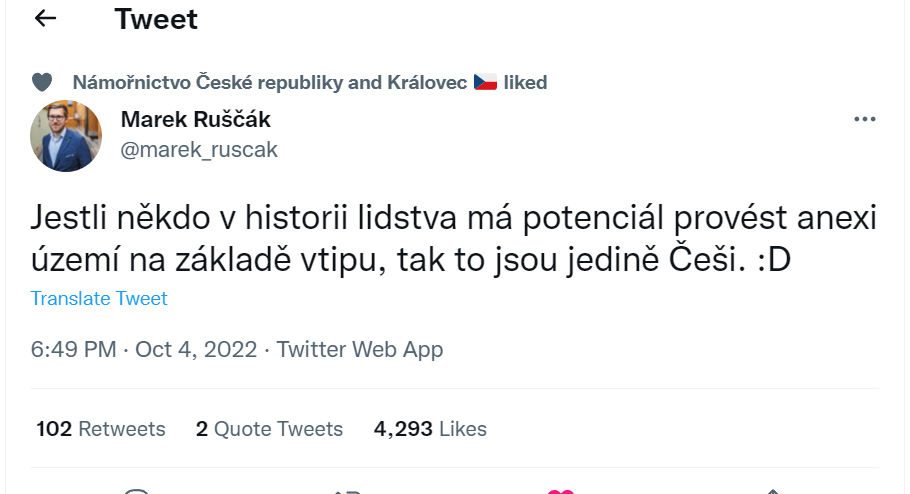Click the "Tweet" page heading

[x=156, y=19]
